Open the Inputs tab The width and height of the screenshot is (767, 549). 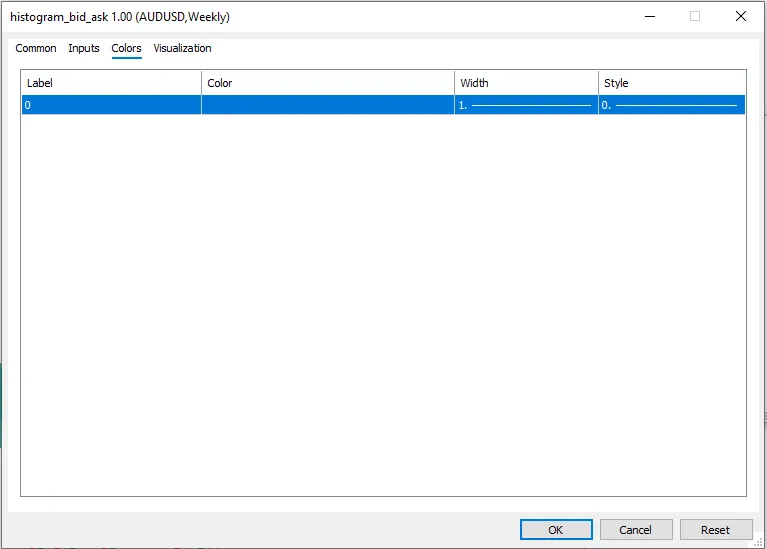[x=84, y=48]
